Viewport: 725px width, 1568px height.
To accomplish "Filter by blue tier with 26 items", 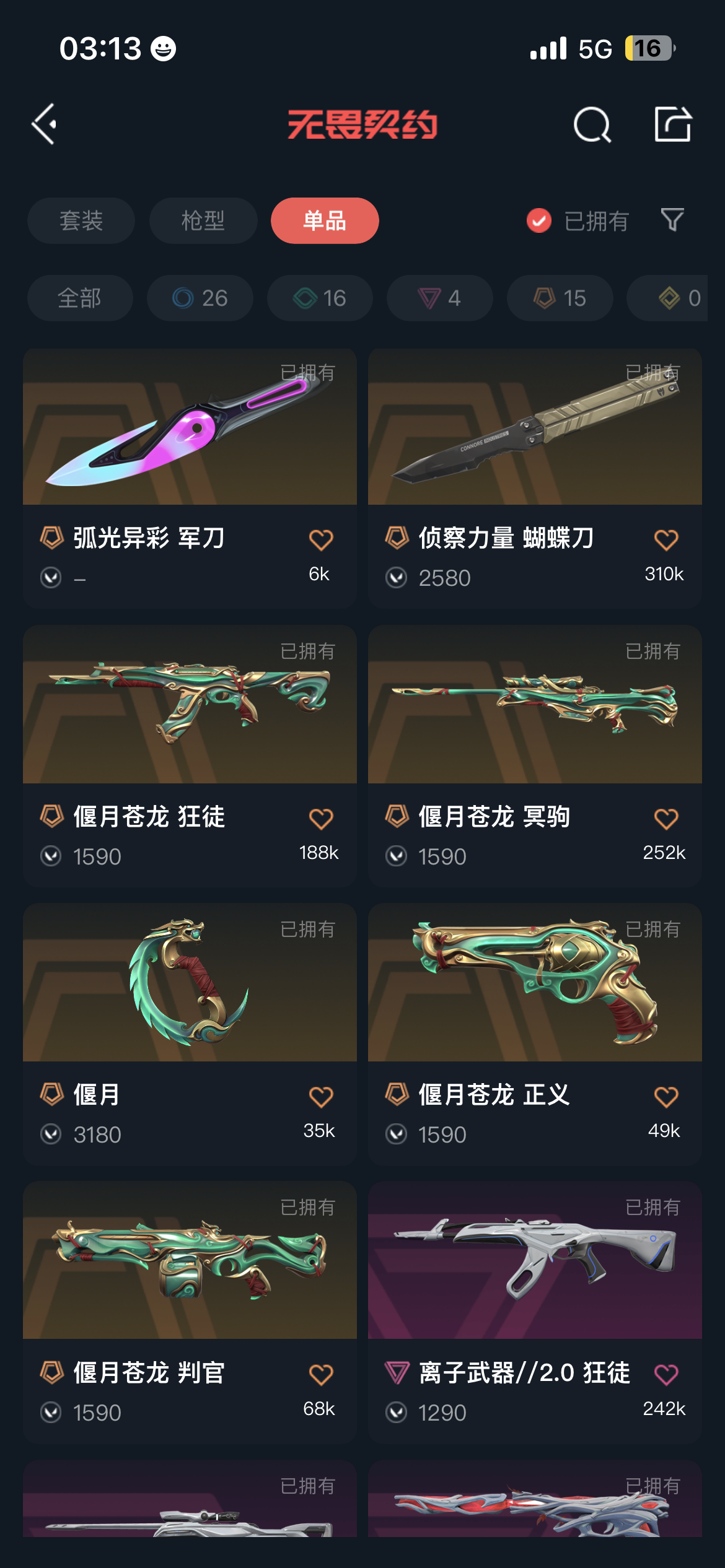I will point(200,298).
